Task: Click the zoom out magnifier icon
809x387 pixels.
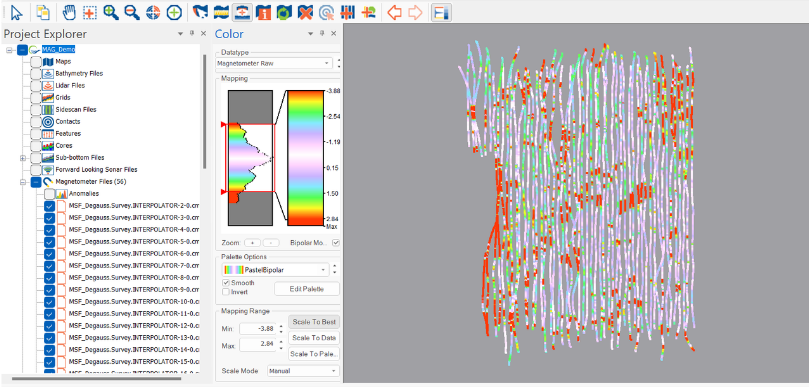Action: point(132,12)
